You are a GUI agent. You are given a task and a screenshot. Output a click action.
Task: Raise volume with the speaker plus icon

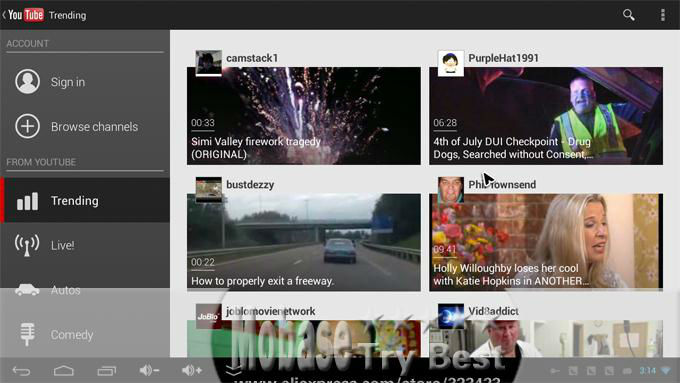coord(192,370)
